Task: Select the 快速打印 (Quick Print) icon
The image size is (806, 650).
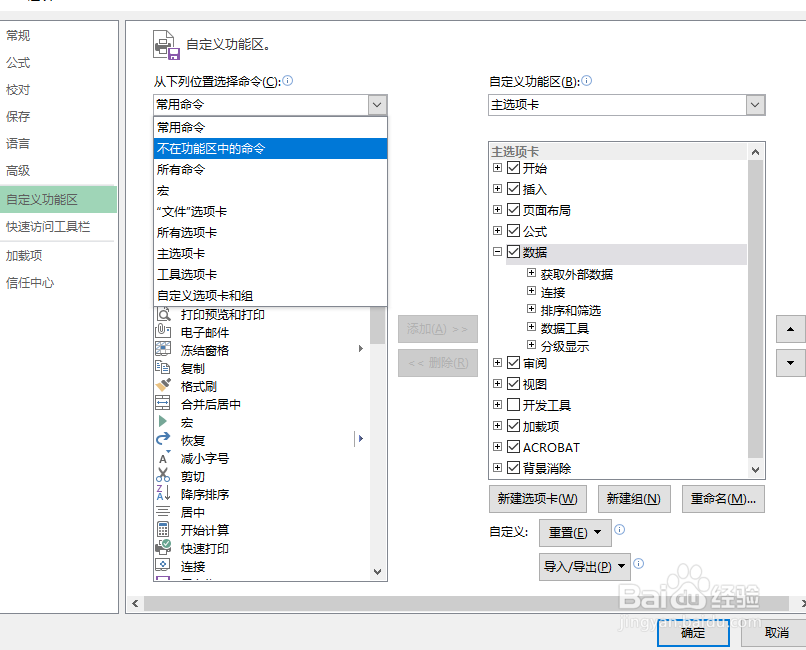Action: pyautogui.click(x=164, y=548)
